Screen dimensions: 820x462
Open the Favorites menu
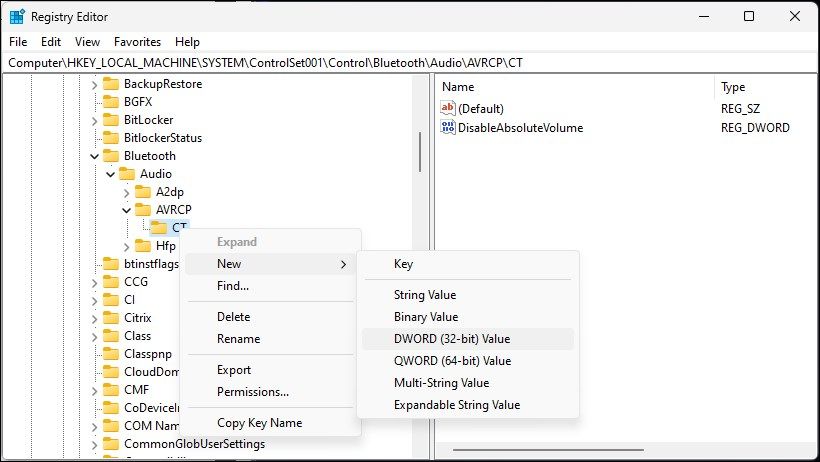(x=137, y=42)
